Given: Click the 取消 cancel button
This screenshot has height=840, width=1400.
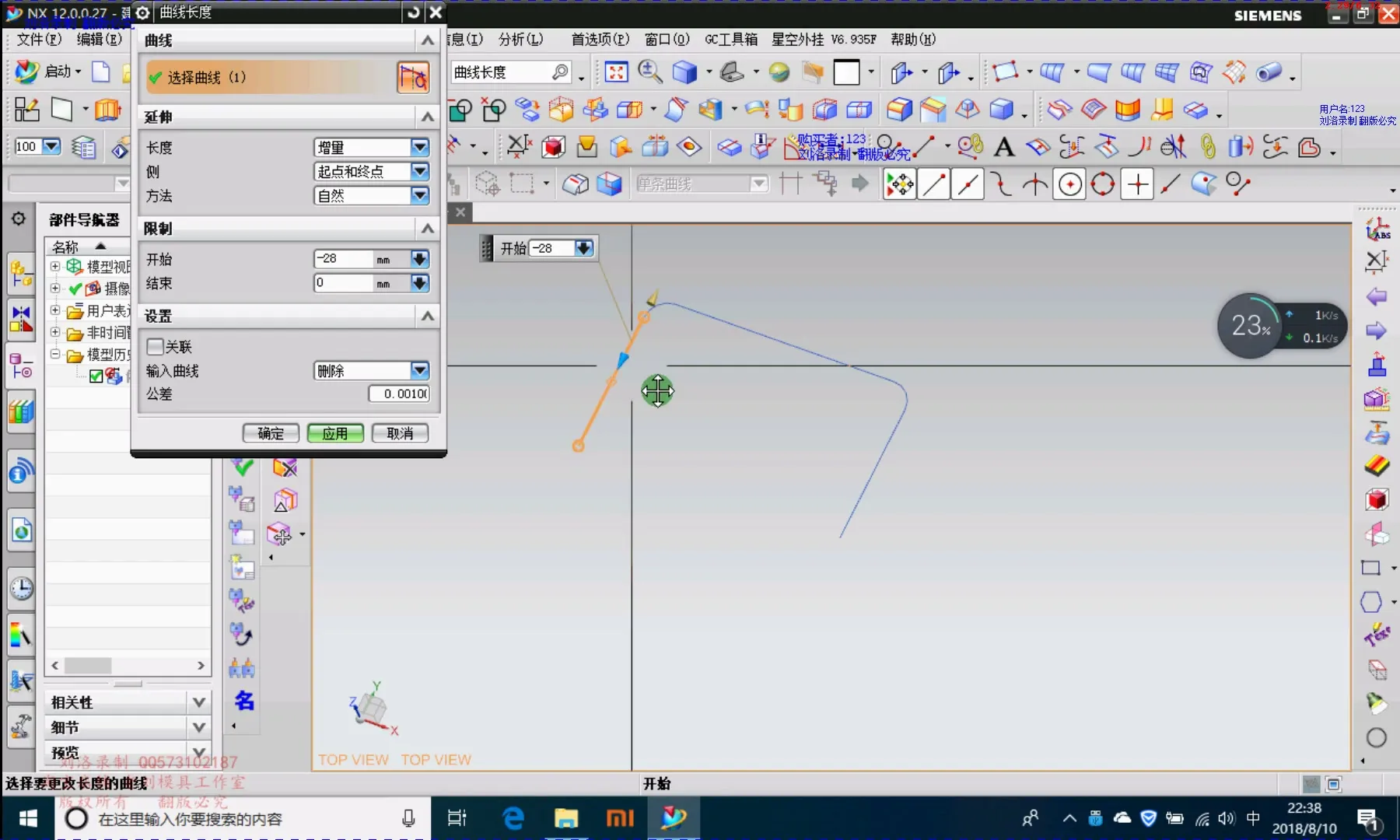Looking at the screenshot, I should 400,433.
